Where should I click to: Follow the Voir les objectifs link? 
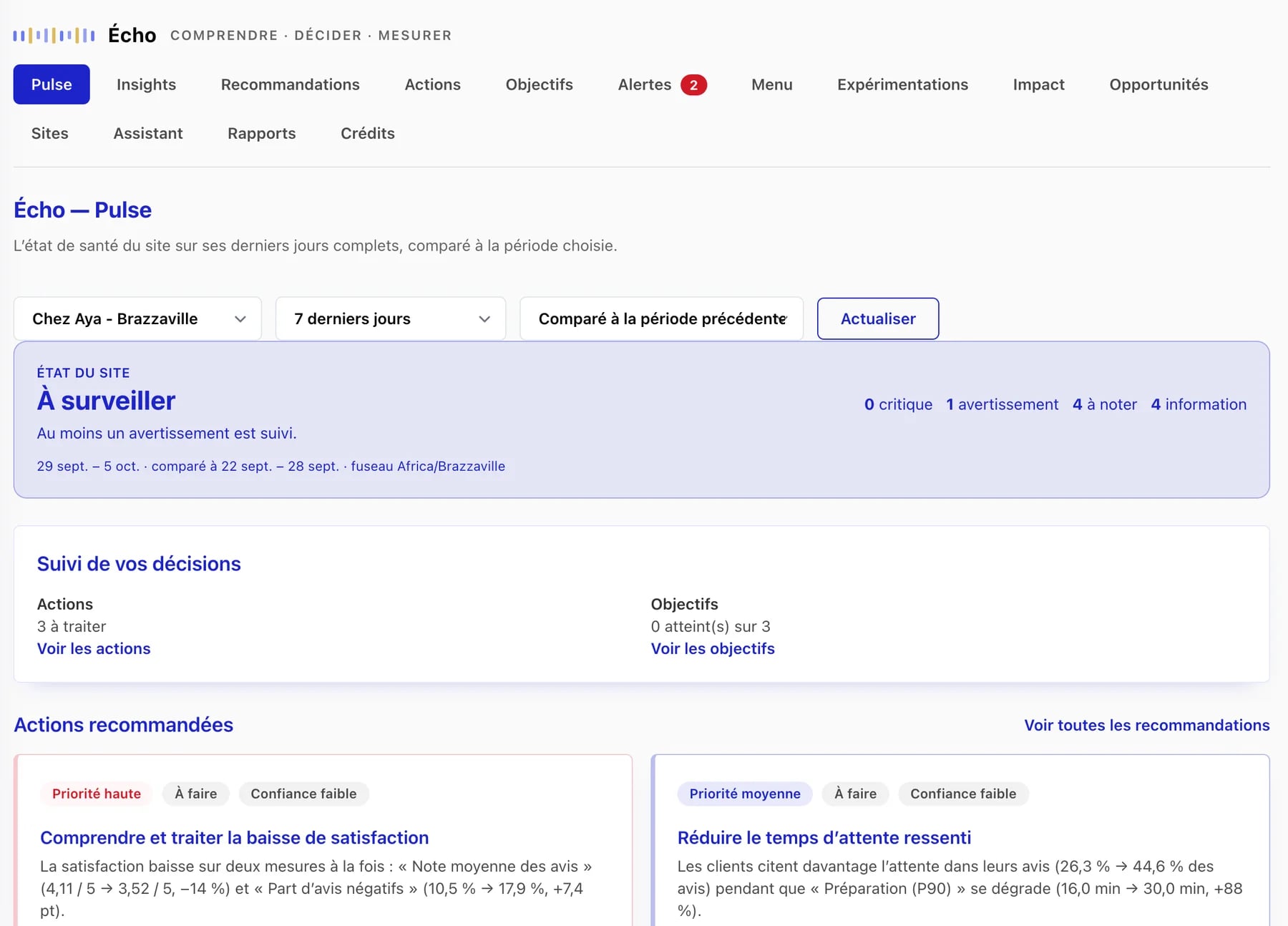pyautogui.click(x=713, y=648)
